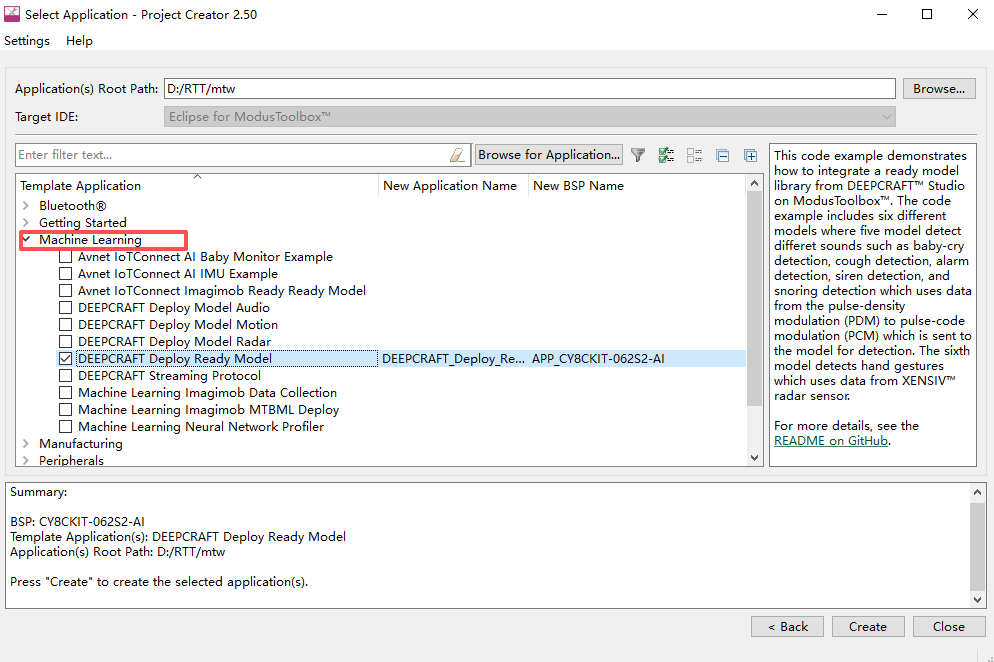The image size is (994, 662).
Task: Open the Help menu
Action: coord(79,41)
